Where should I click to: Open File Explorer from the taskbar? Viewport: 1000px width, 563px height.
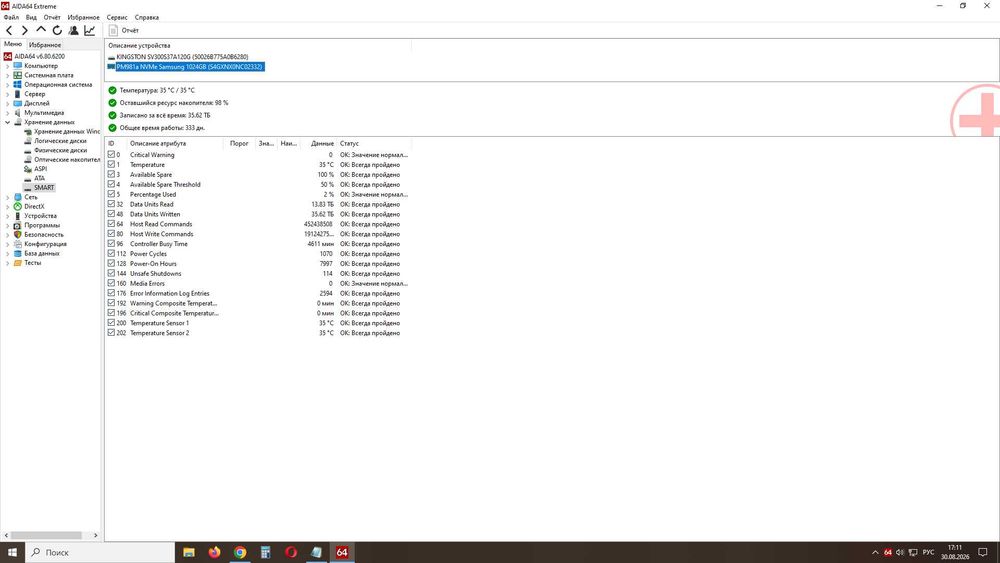point(189,552)
